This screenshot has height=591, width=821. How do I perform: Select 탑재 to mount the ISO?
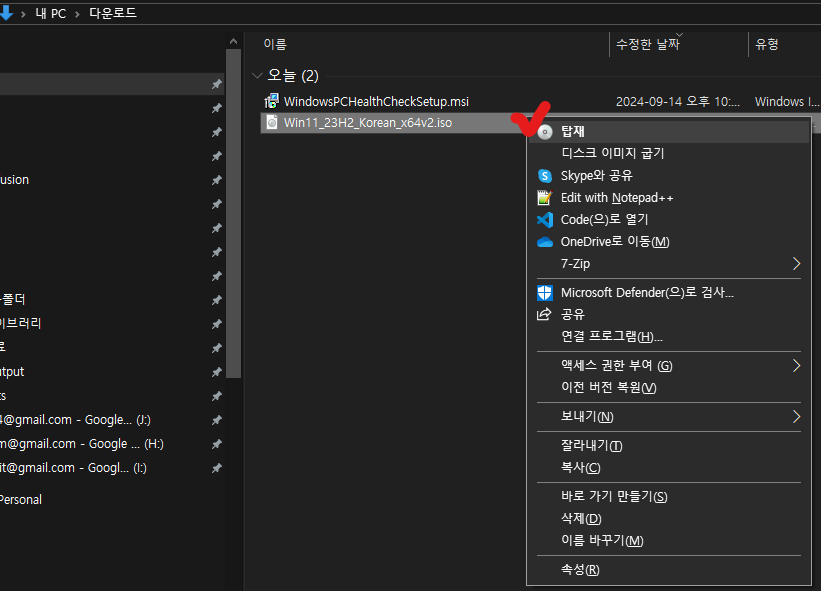669,132
